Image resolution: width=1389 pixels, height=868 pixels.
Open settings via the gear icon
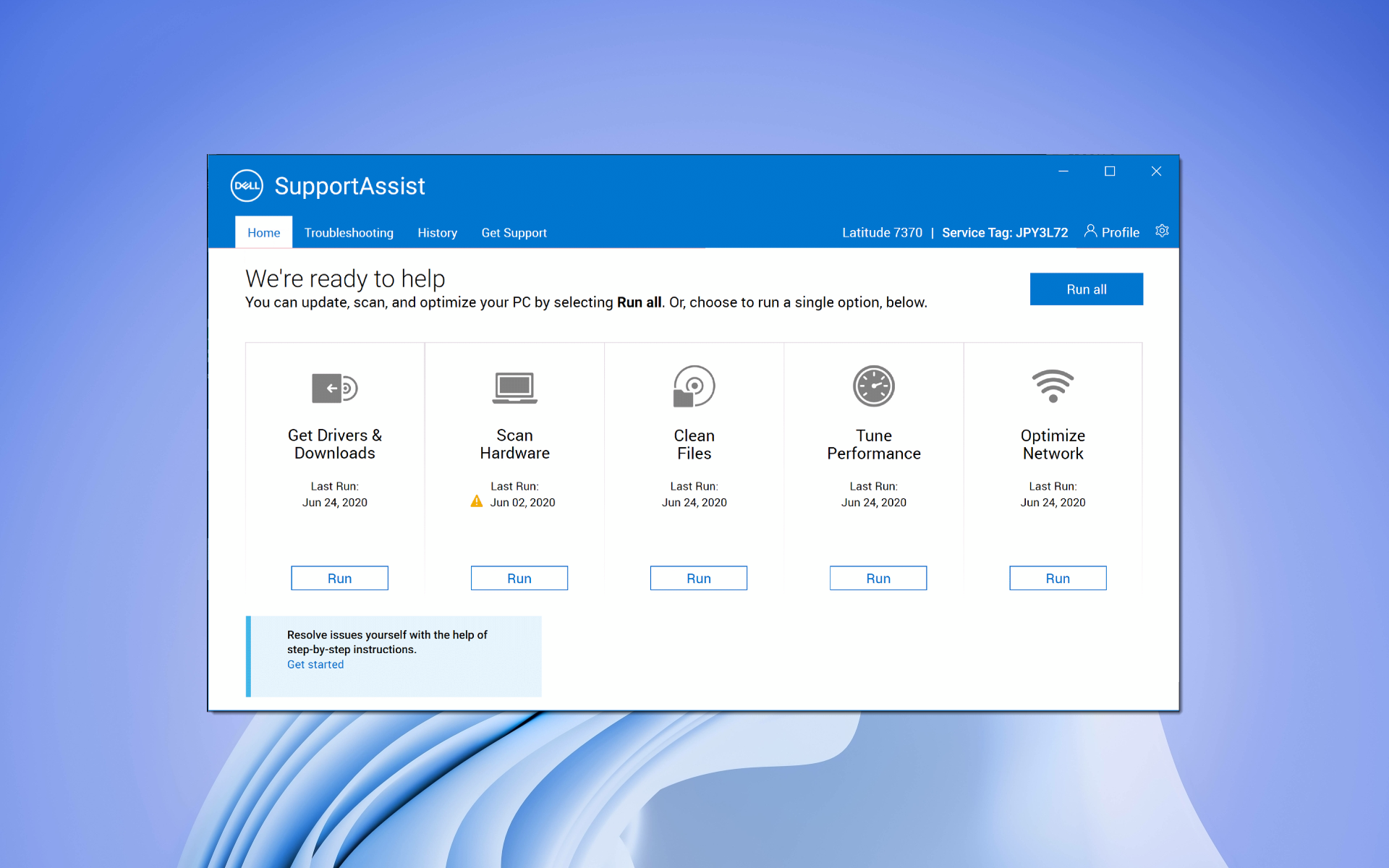1162,231
